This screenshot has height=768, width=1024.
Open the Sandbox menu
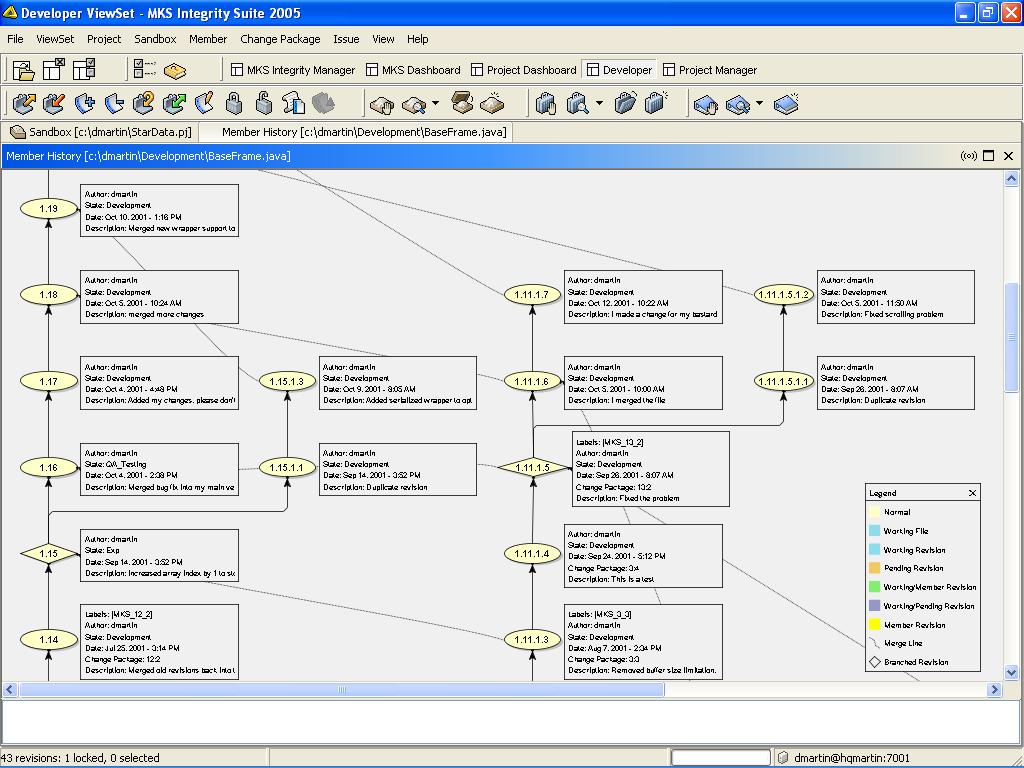click(155, 39)
